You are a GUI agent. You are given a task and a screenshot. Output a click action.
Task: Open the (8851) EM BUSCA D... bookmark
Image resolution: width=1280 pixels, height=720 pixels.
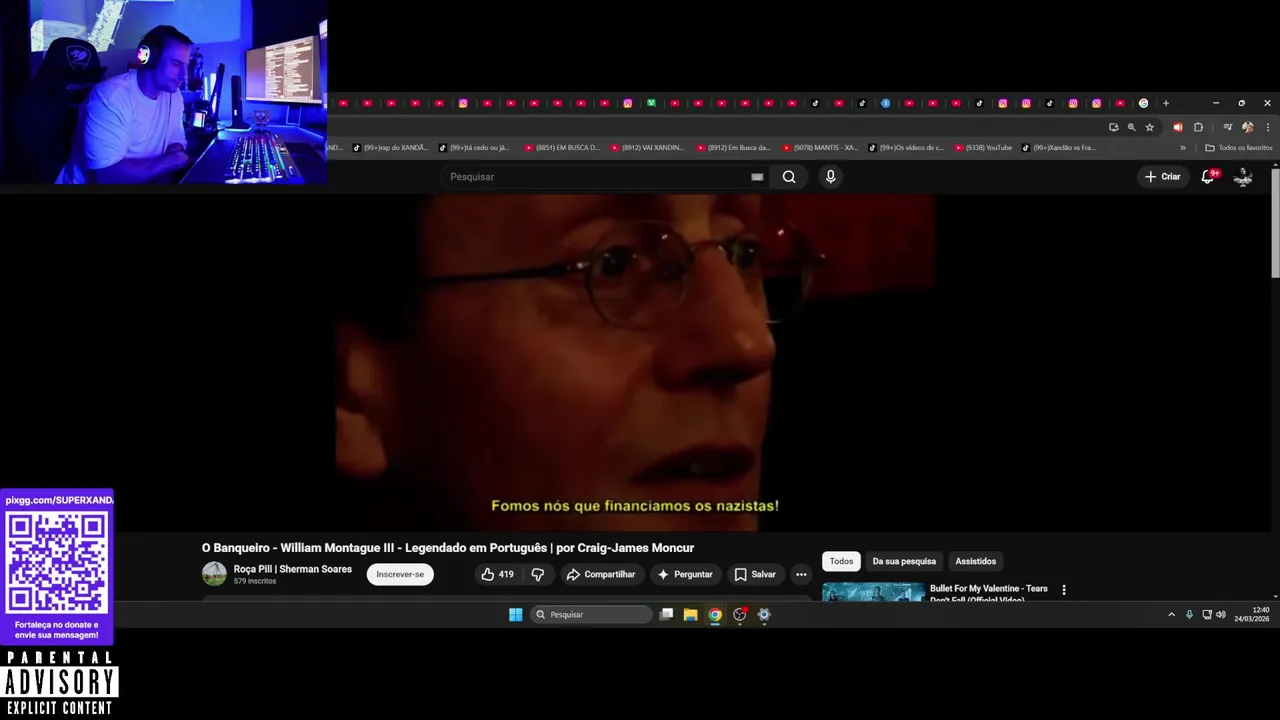click(x=563, y=148)
